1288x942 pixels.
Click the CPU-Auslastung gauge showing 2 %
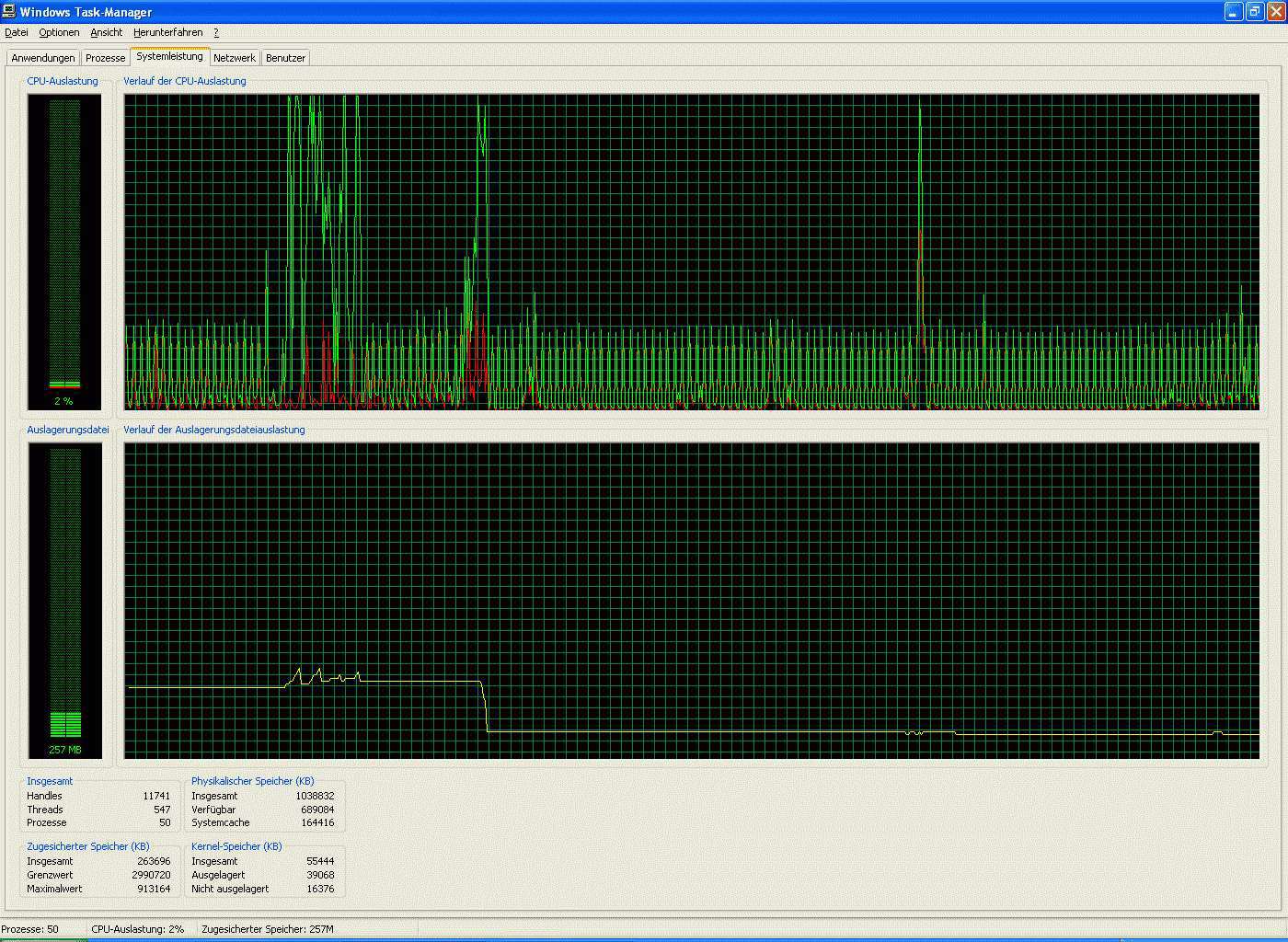click(64, 251)
